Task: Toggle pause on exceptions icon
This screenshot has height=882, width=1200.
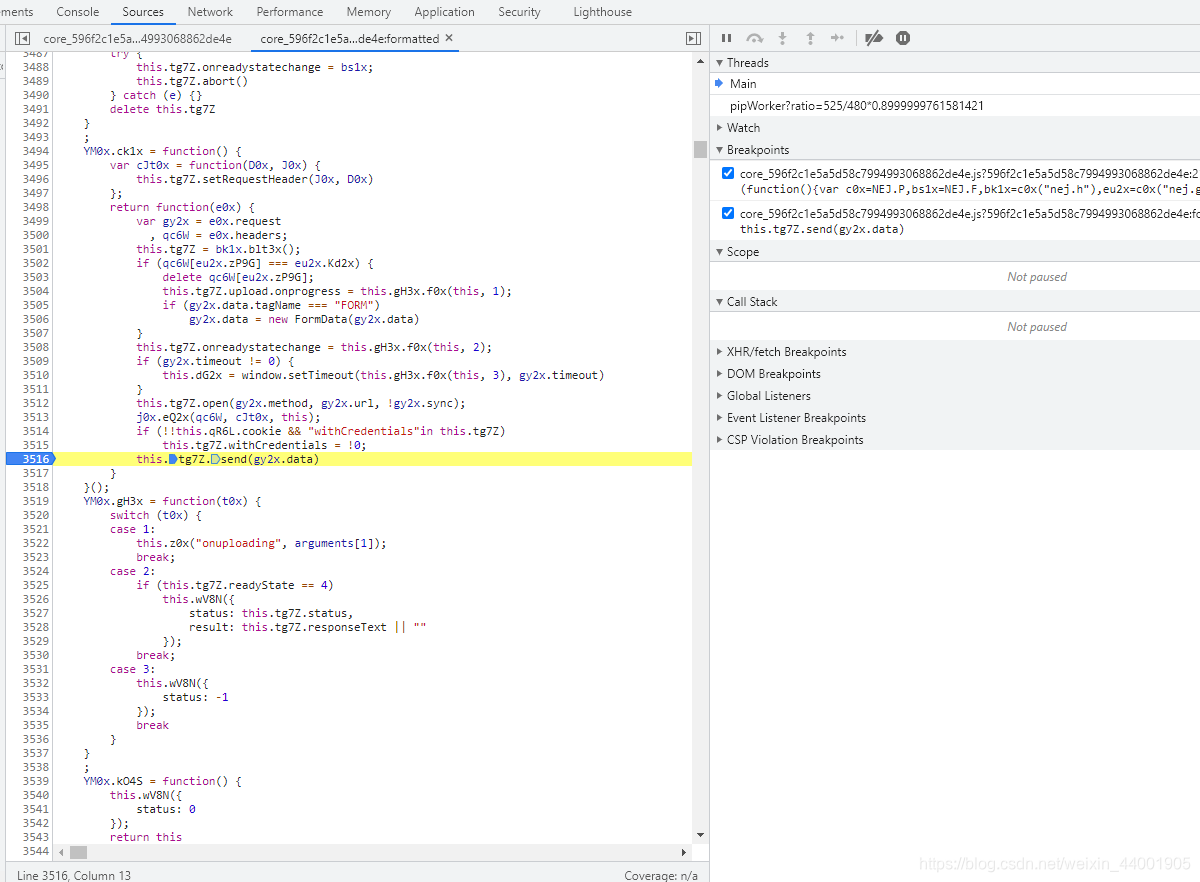Action: pos(903,38)
